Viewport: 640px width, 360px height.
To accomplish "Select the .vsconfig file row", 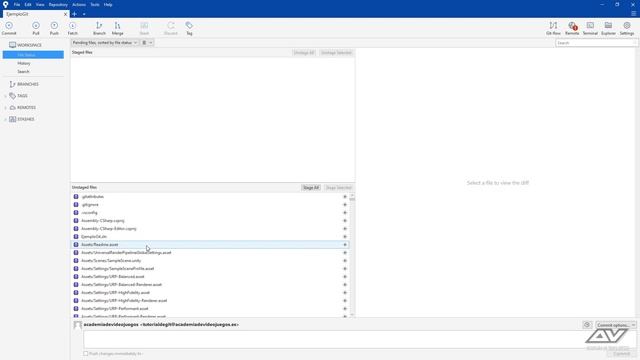I will click(x=210, y=213).
